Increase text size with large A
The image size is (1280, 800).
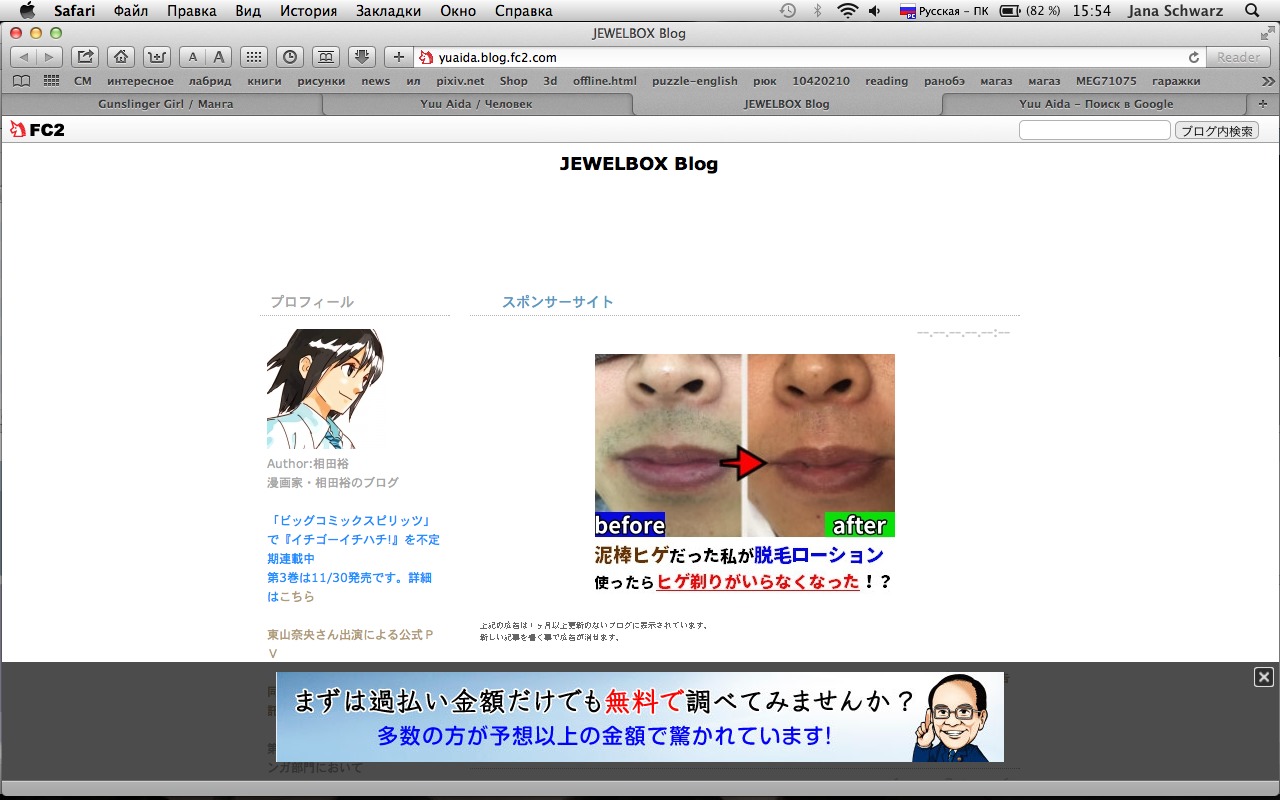click(x=218, y=57)
